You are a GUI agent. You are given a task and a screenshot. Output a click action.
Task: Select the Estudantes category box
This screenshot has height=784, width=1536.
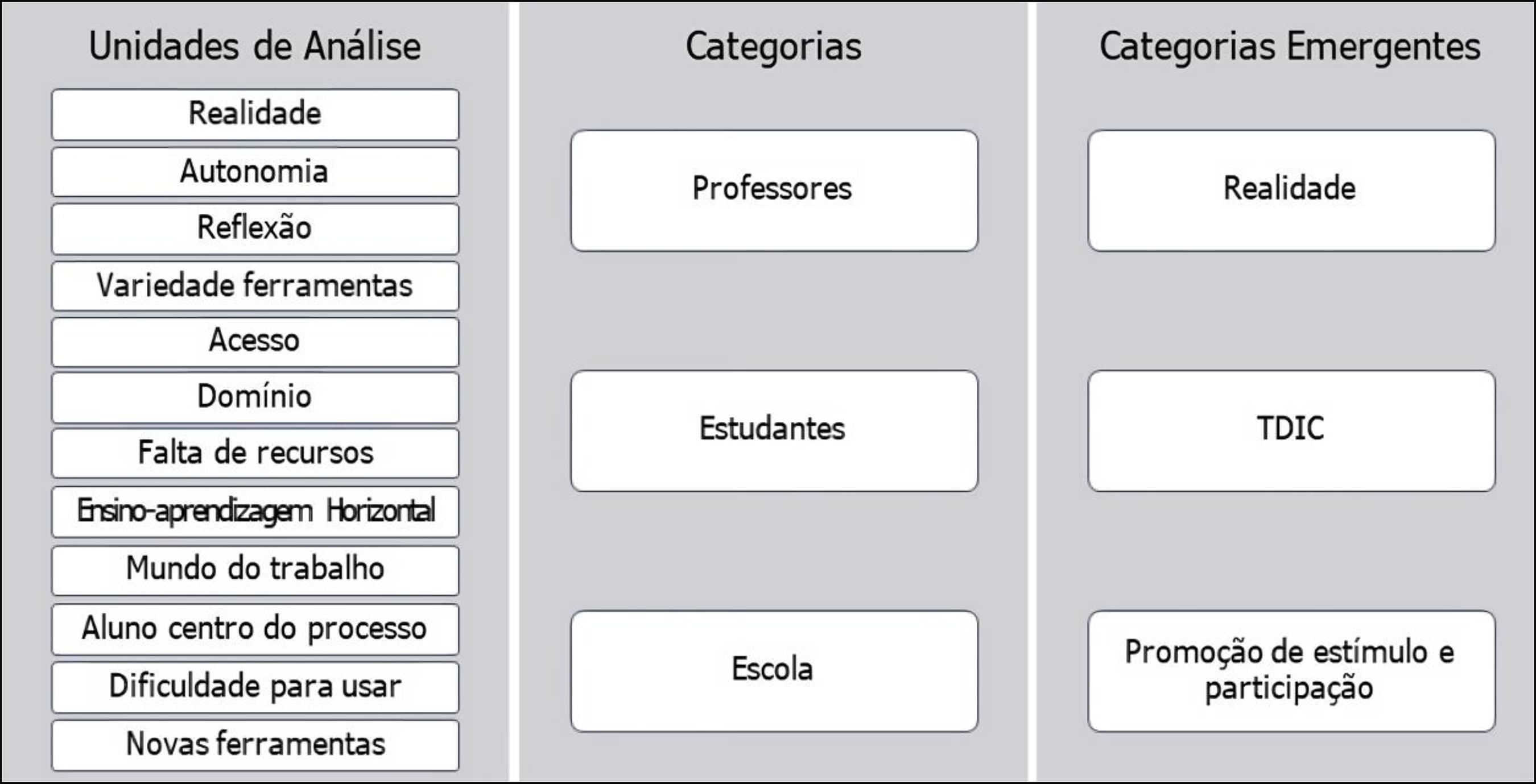click(x=774, y=430)
